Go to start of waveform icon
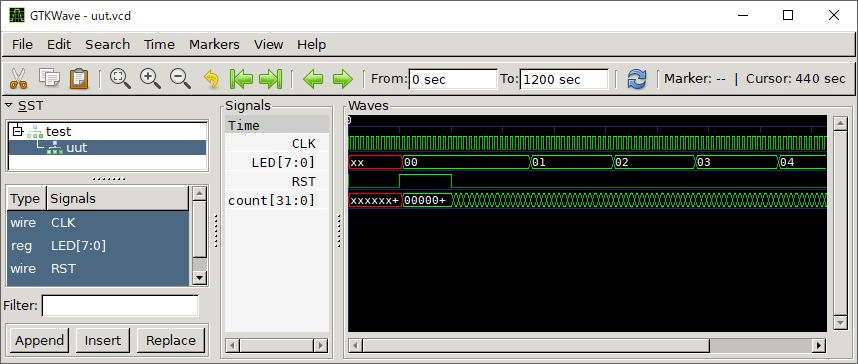This screenshot has width=858, height=364. click(241, 79)
